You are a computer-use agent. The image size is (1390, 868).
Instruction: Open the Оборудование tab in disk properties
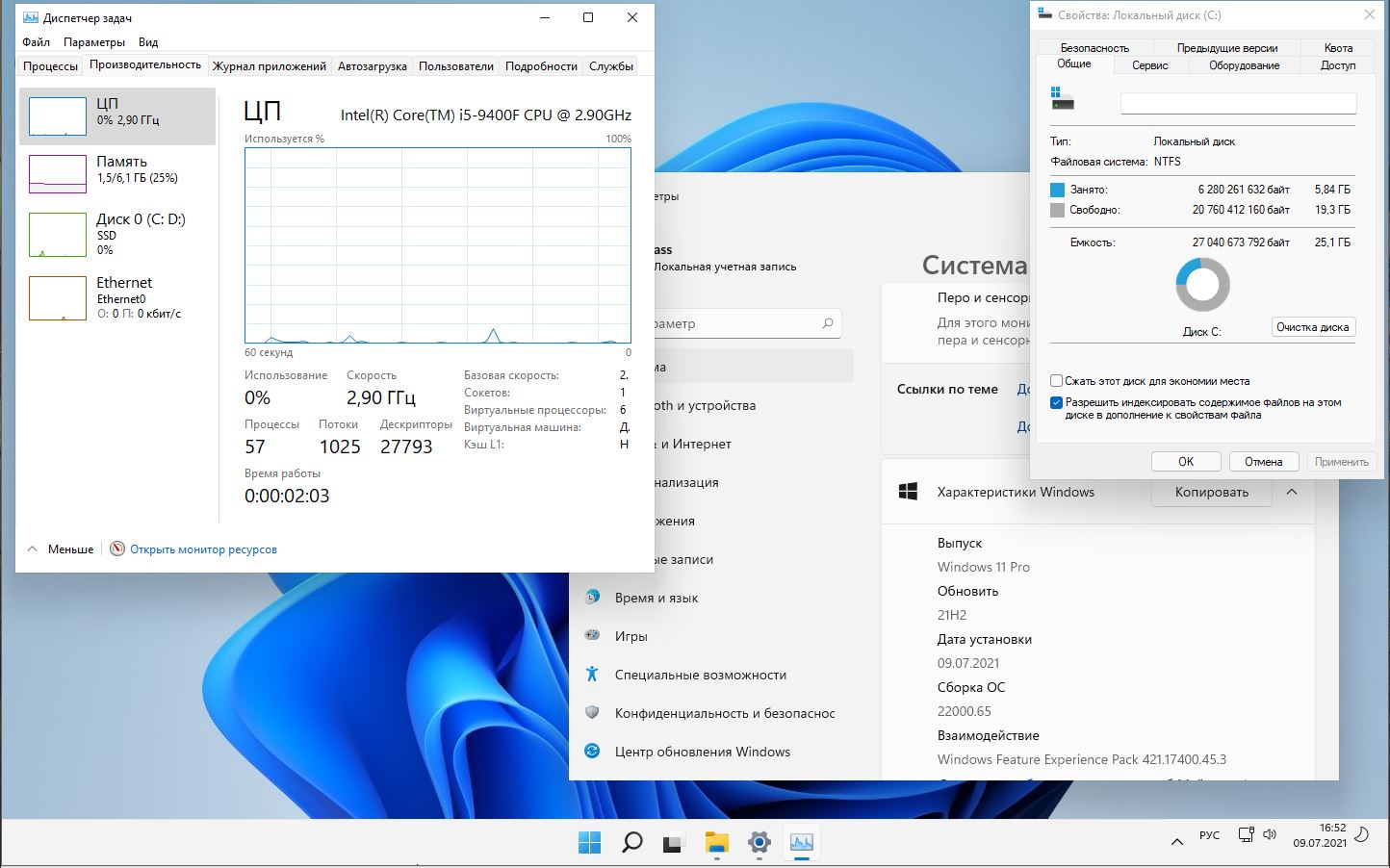pyautogui.click(x=1245, y=65)
